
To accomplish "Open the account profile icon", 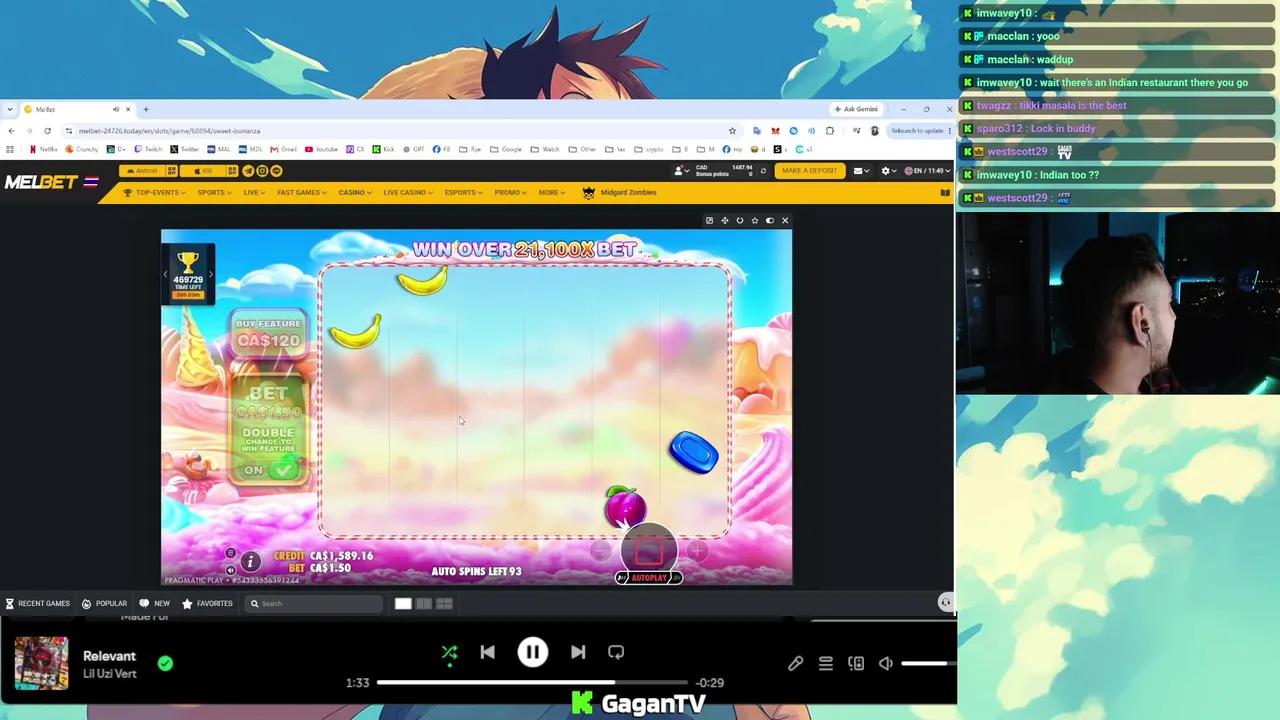I will [x=680, y=171].
